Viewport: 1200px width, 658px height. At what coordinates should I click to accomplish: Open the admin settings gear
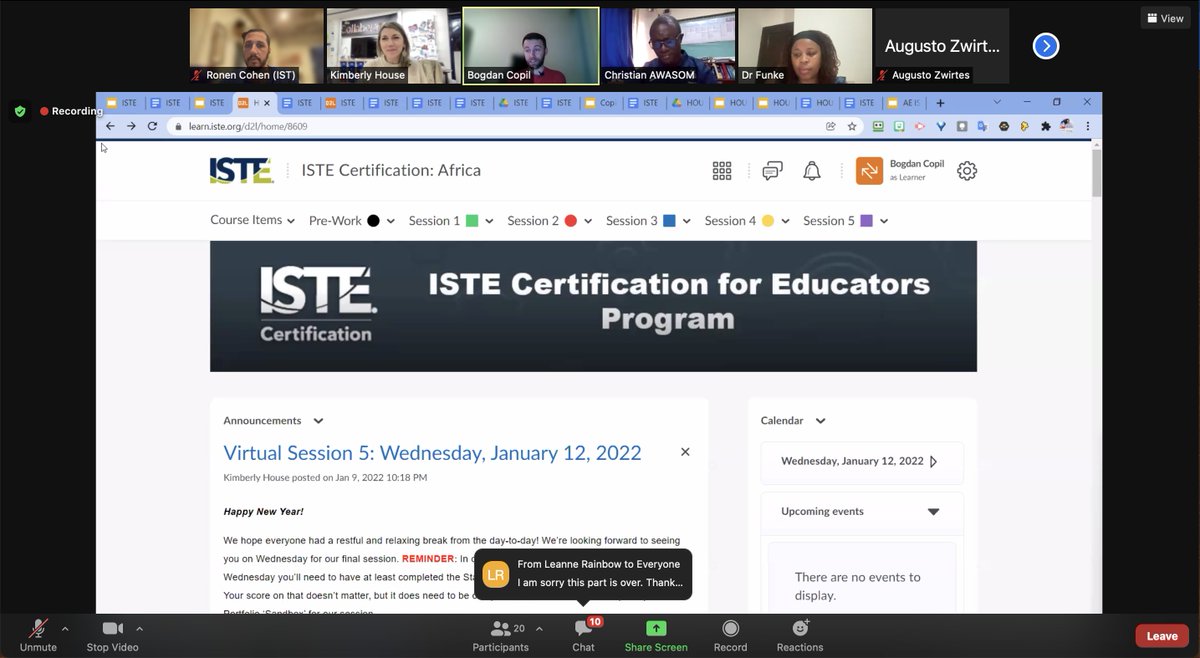967,171
